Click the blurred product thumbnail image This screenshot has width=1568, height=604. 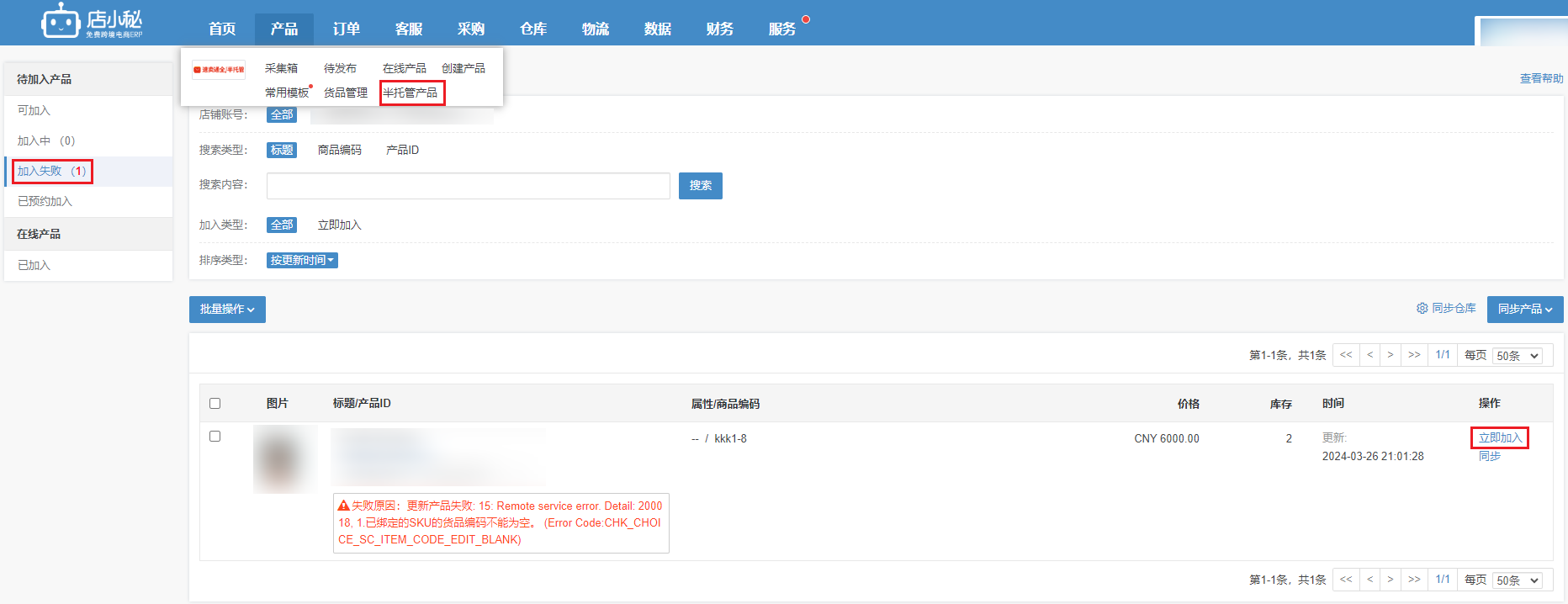(284, 459)
